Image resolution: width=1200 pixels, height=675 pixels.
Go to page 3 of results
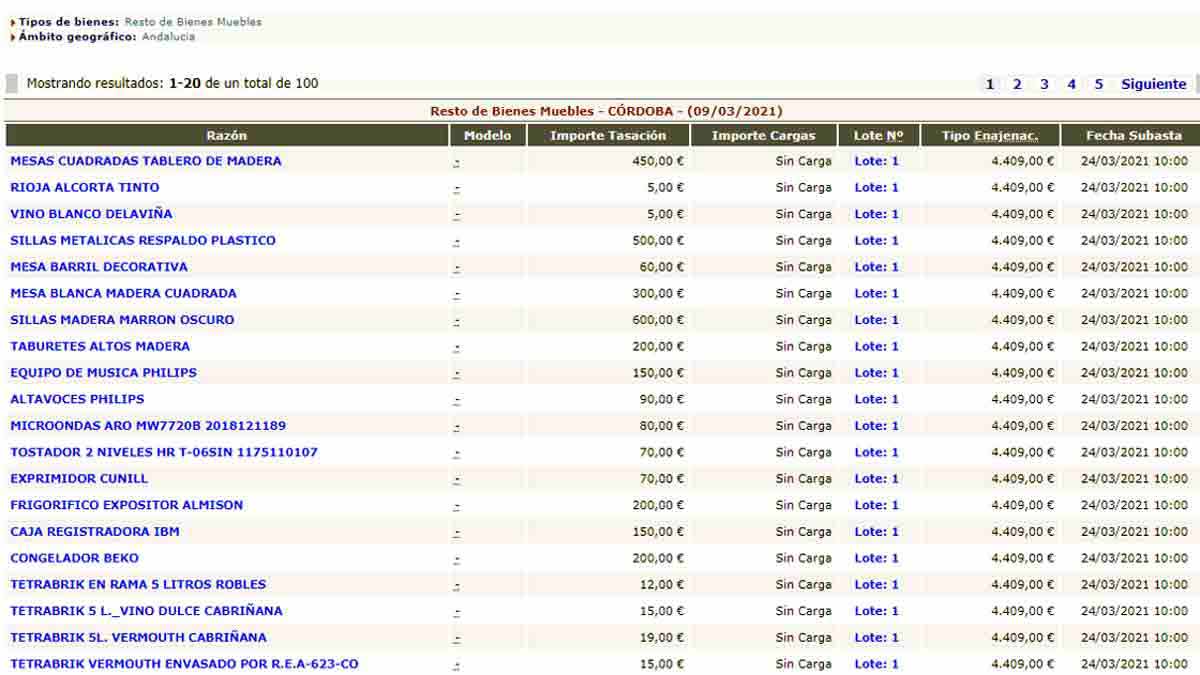click(1044, 84)
